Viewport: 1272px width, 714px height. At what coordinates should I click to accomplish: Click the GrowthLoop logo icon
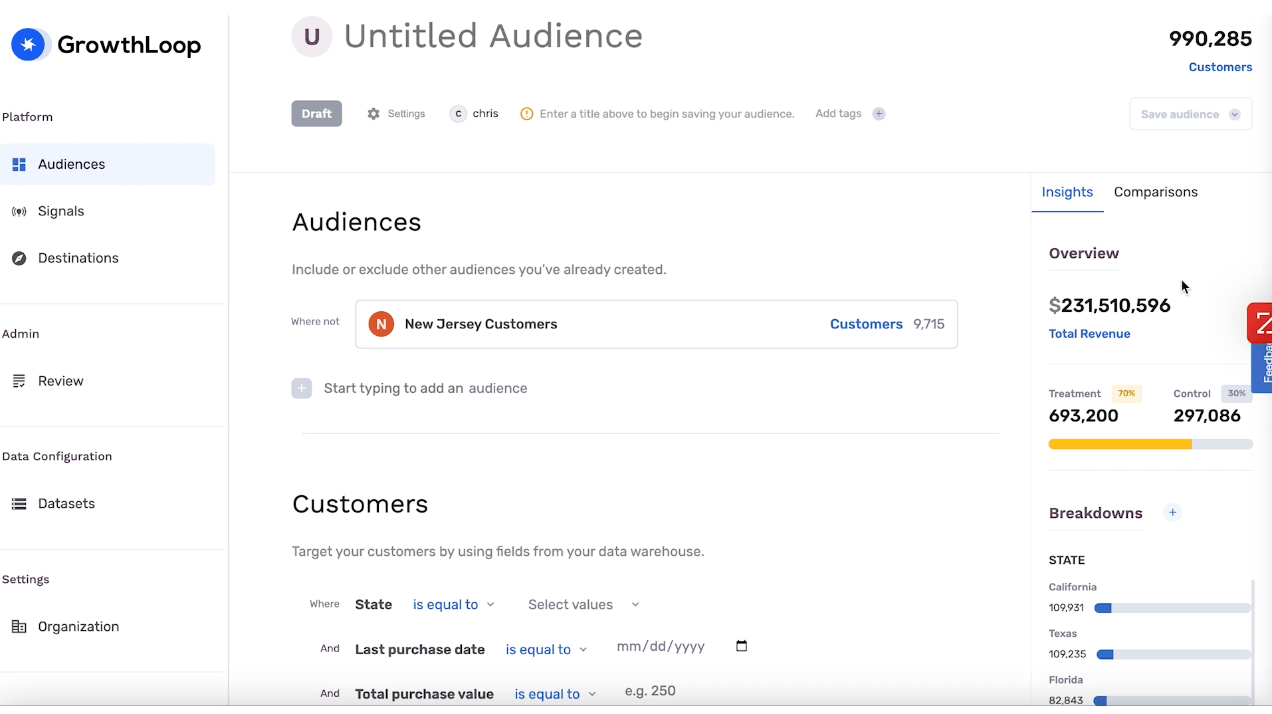29,45
